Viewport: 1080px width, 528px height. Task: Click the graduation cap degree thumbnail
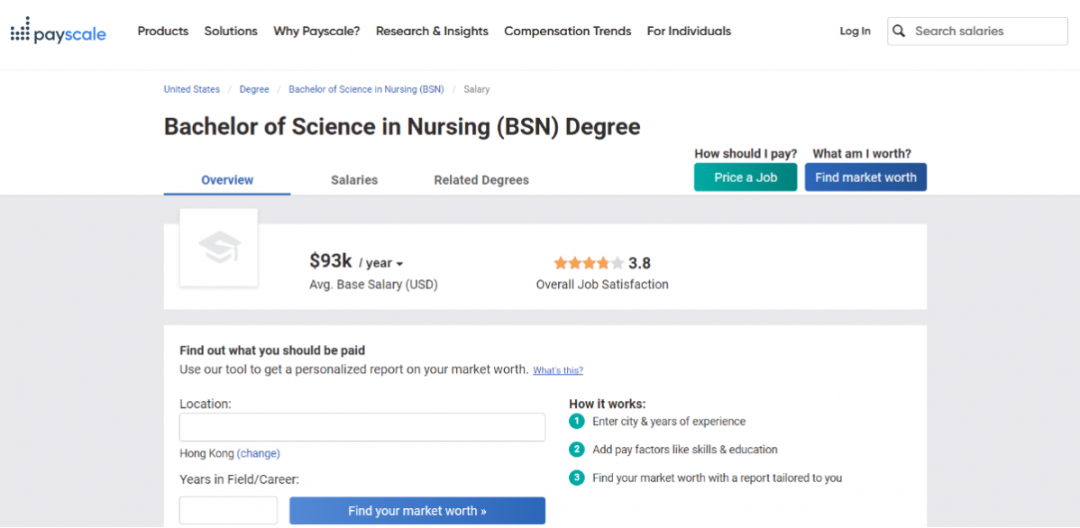(x=219, y=247)
